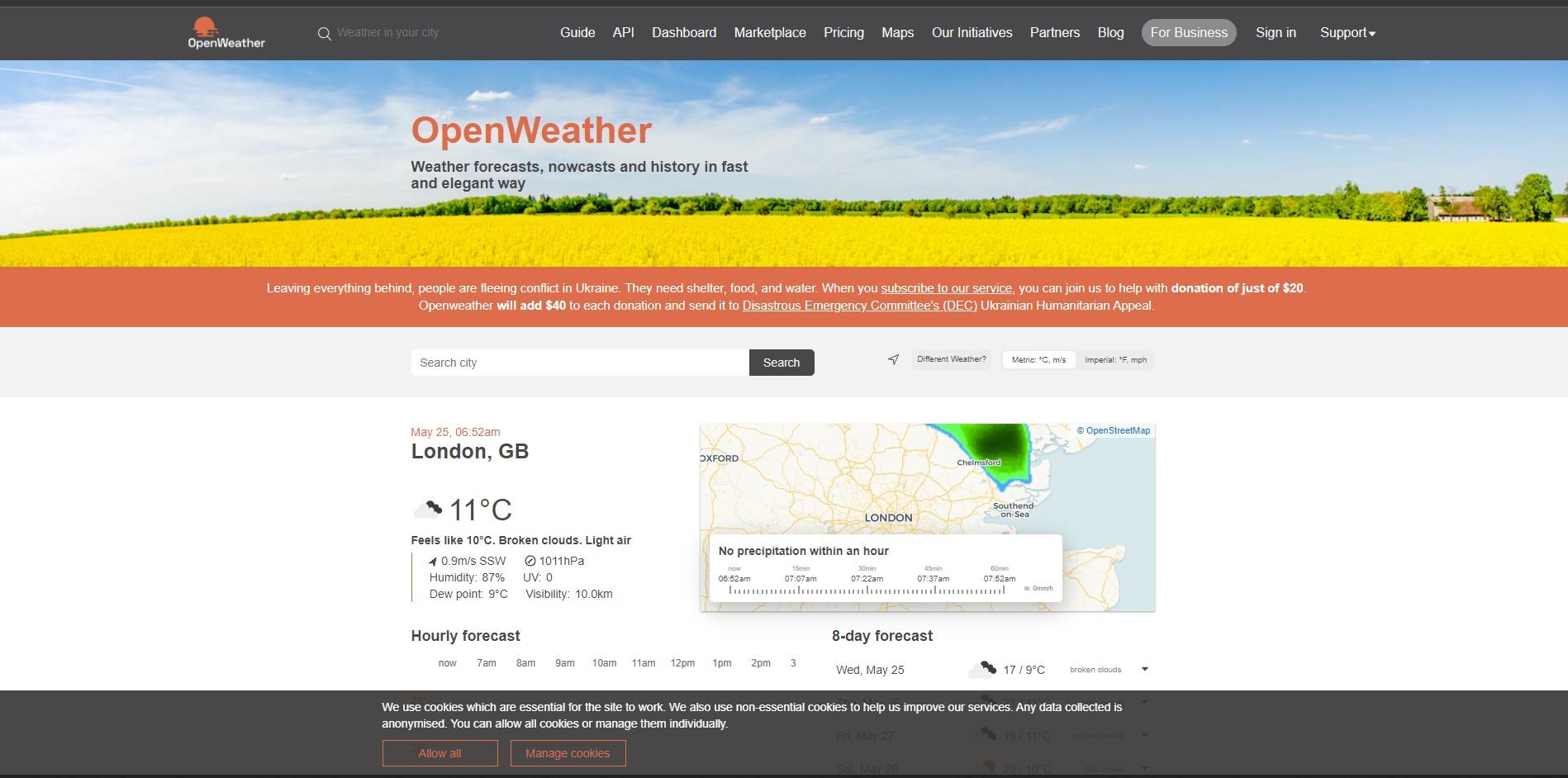Open the Blog navbar link
This screenshot has height=778, width=1568.
(1110, 33)
